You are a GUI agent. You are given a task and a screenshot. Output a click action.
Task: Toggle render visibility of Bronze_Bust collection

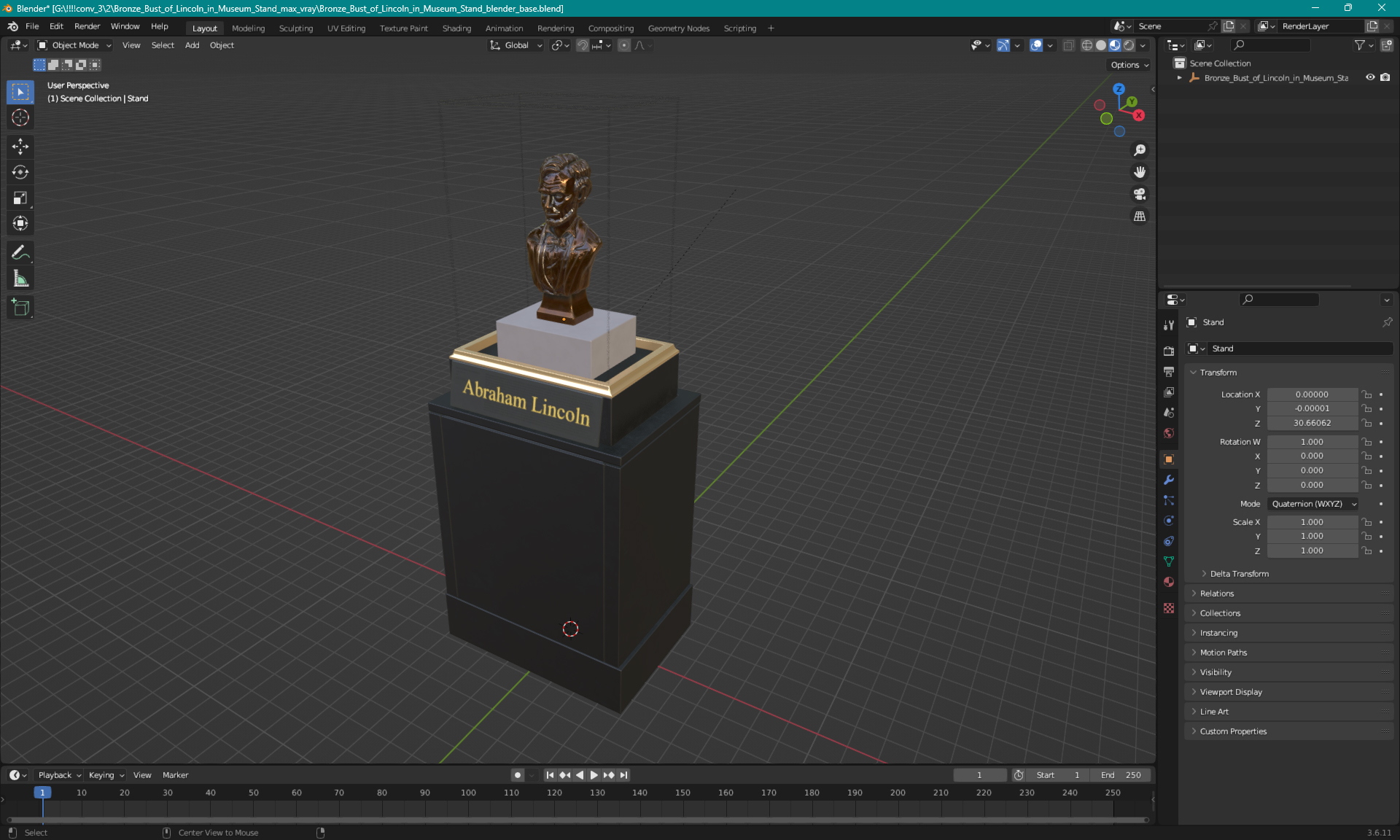pos(1385,77)
